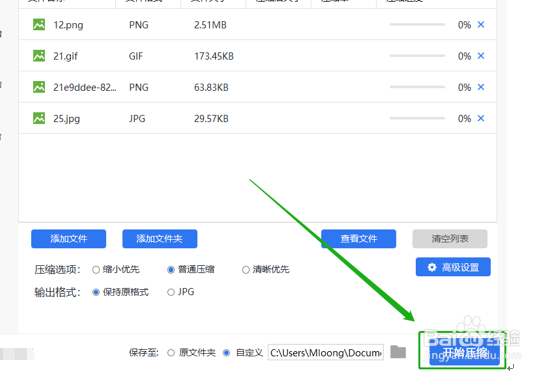Click the 63.83KB size value
This screenshot has height=375, width=552.
tap(211, 87)
